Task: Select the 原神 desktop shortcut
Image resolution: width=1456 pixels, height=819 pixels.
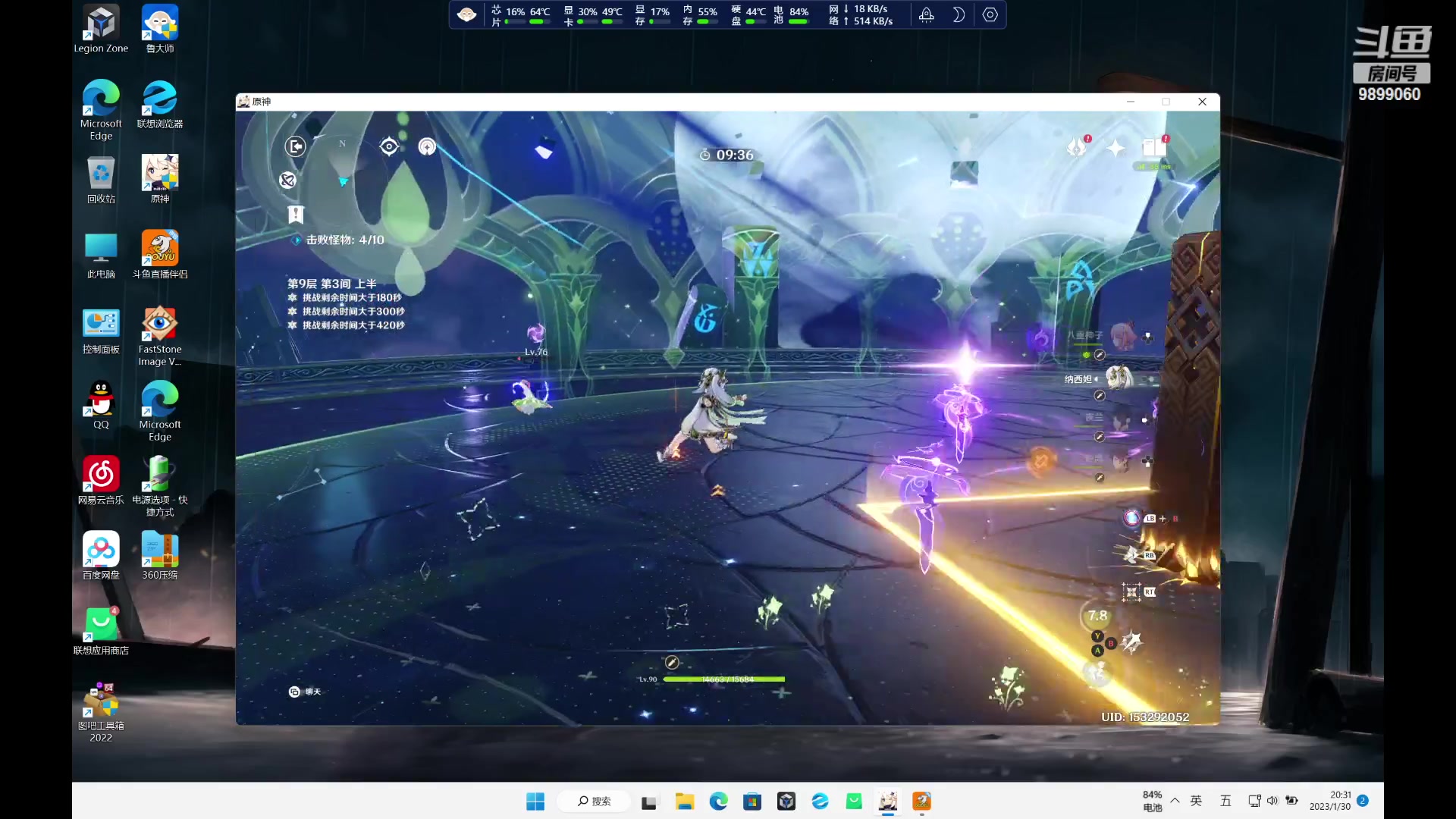Action: [x=160, y=180]
